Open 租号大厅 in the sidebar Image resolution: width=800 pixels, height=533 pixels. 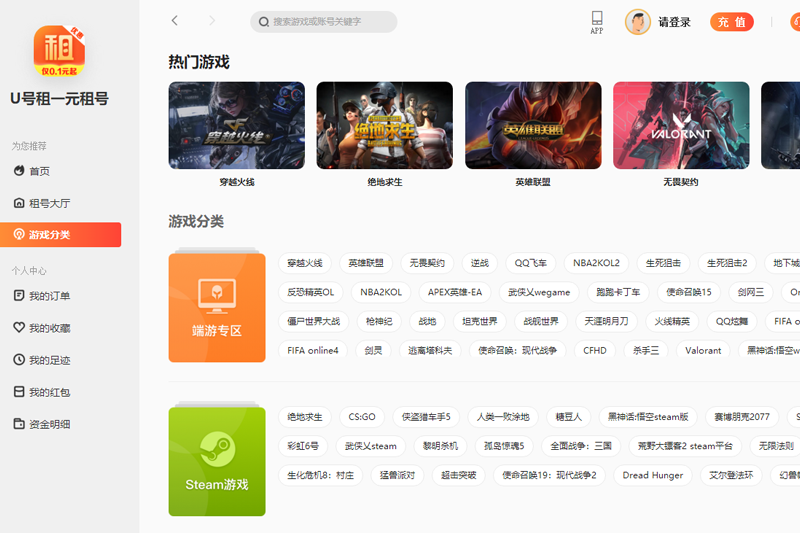49,203
